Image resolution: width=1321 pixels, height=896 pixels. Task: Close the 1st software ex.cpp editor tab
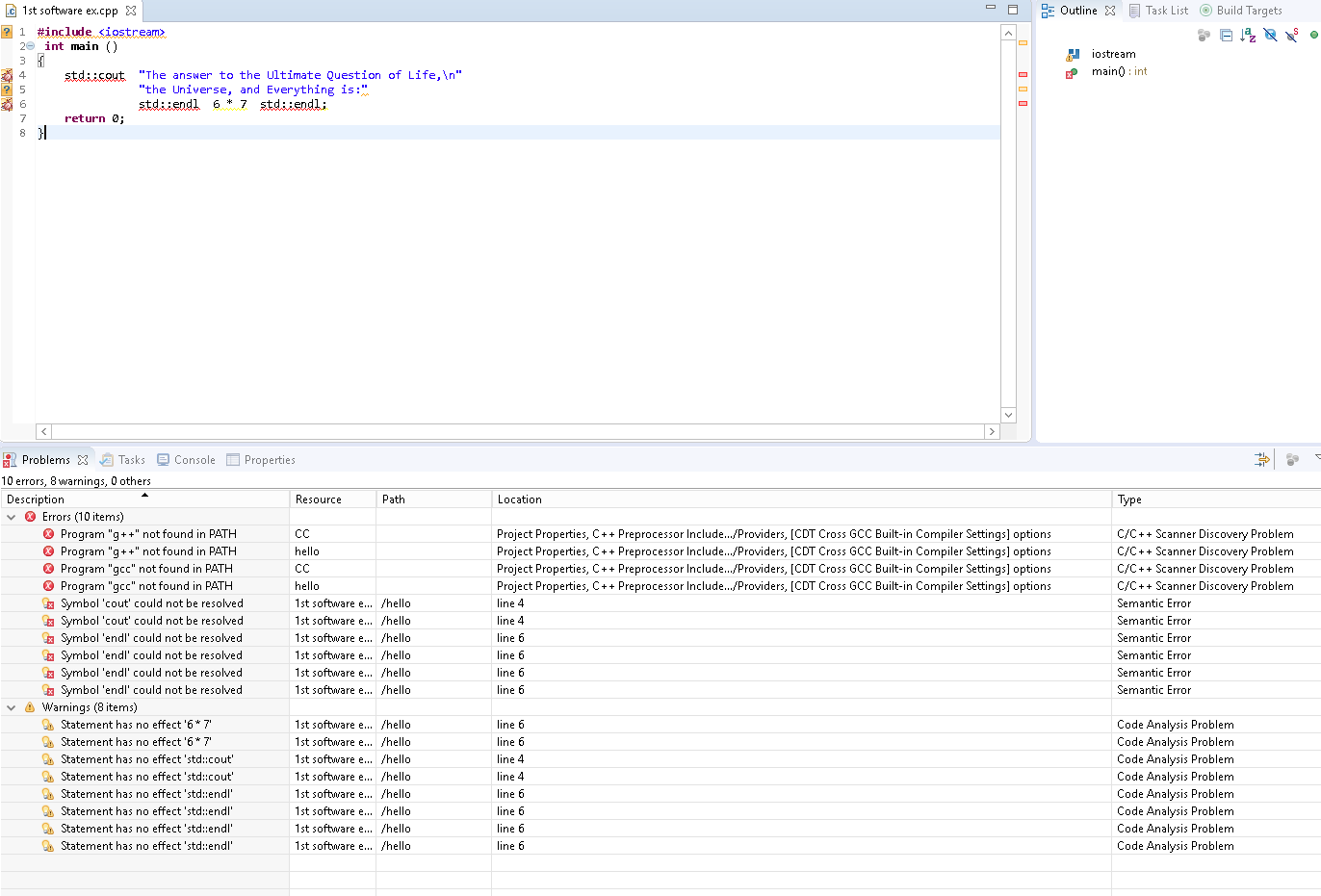coord(131,11)
